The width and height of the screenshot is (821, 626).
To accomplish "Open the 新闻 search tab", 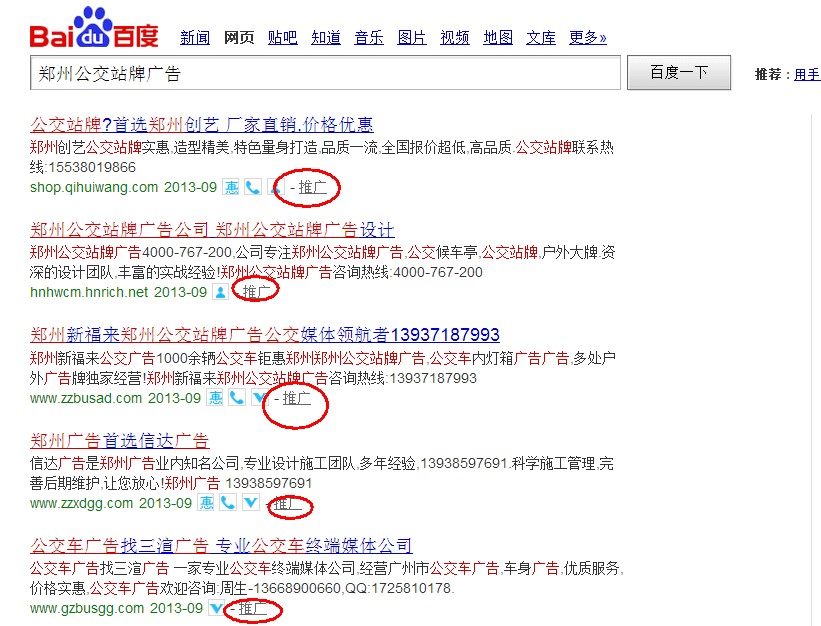I will click(x=195, y=38).
